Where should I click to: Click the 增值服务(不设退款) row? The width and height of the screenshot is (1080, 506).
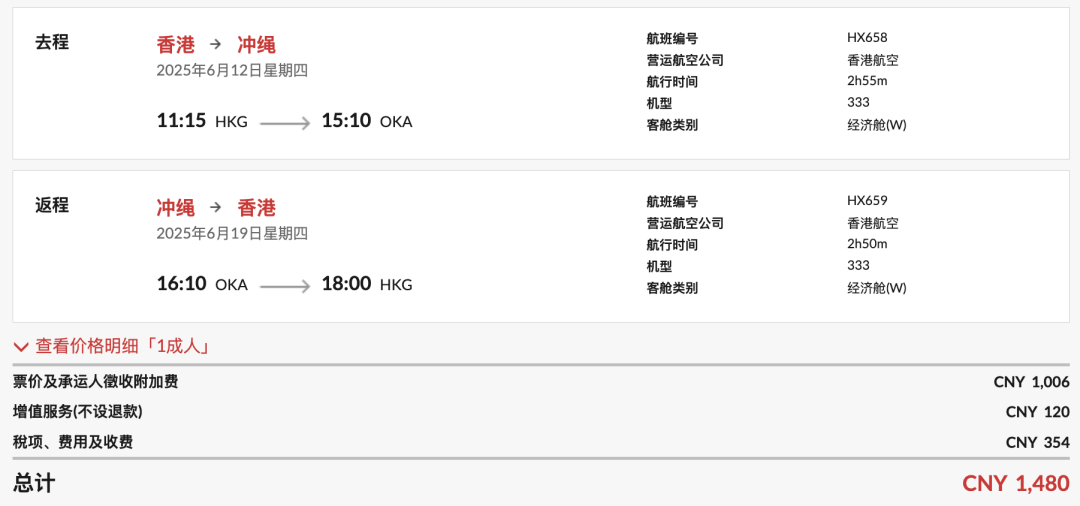click(x=541, y=412)
